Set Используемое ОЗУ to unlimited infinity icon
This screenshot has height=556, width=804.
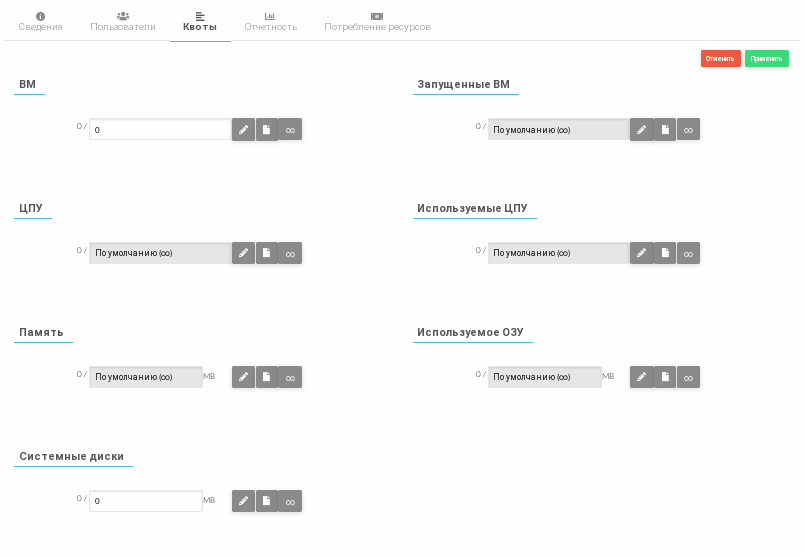point(688,377)
